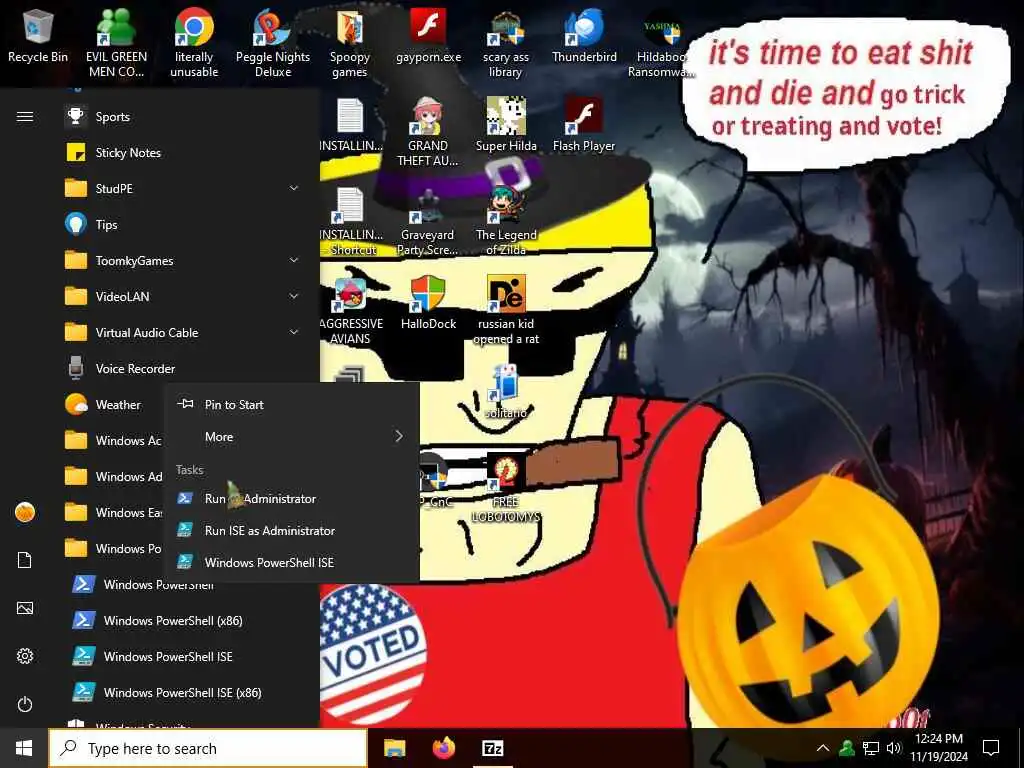Open Peggle Nights Deluxe shortcut
1024x768 pixels.
click(272, 43)
